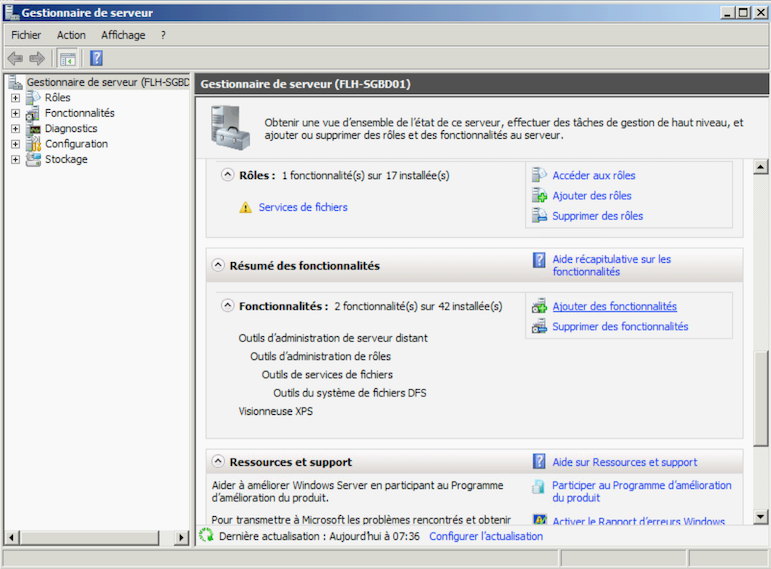Screen dimensions: 771x569
Task: Select the Rôles tree item label
Action: [58, 98]
